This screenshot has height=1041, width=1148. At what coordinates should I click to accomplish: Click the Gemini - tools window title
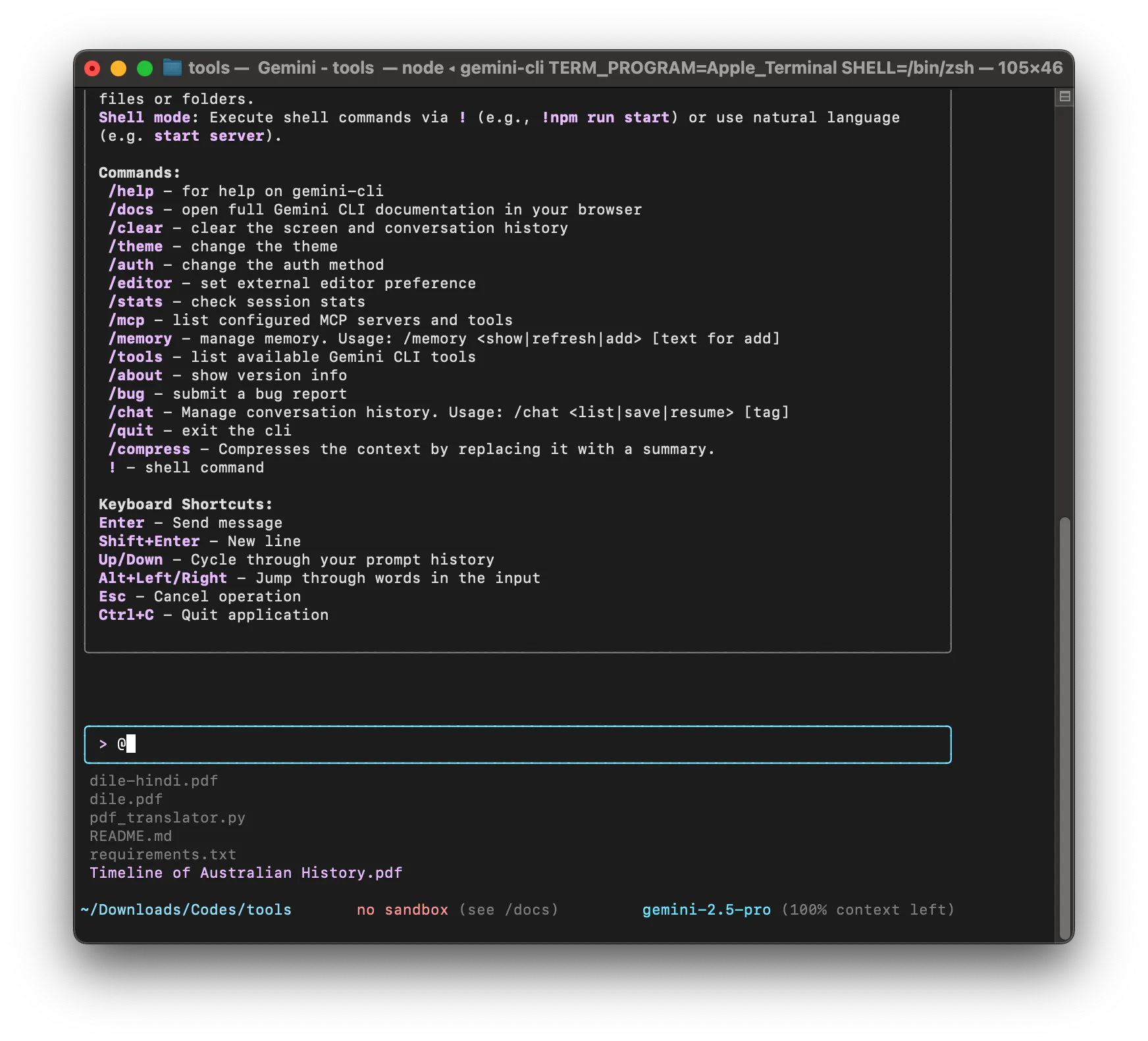pyautogui.click(x=315, y=68)
